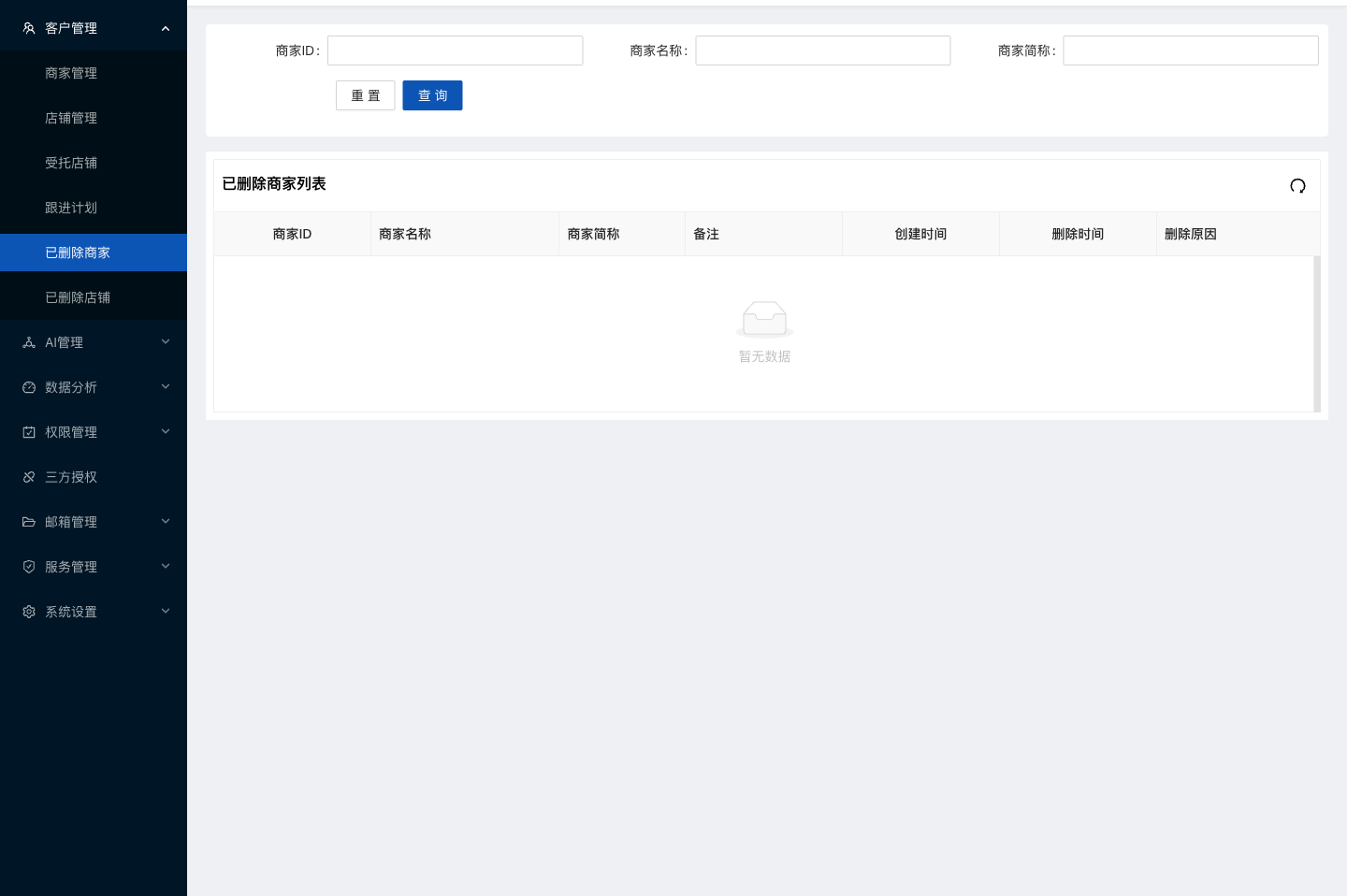Click the 权限管理 menu label

pyautogui.click(x=71, y=432)
